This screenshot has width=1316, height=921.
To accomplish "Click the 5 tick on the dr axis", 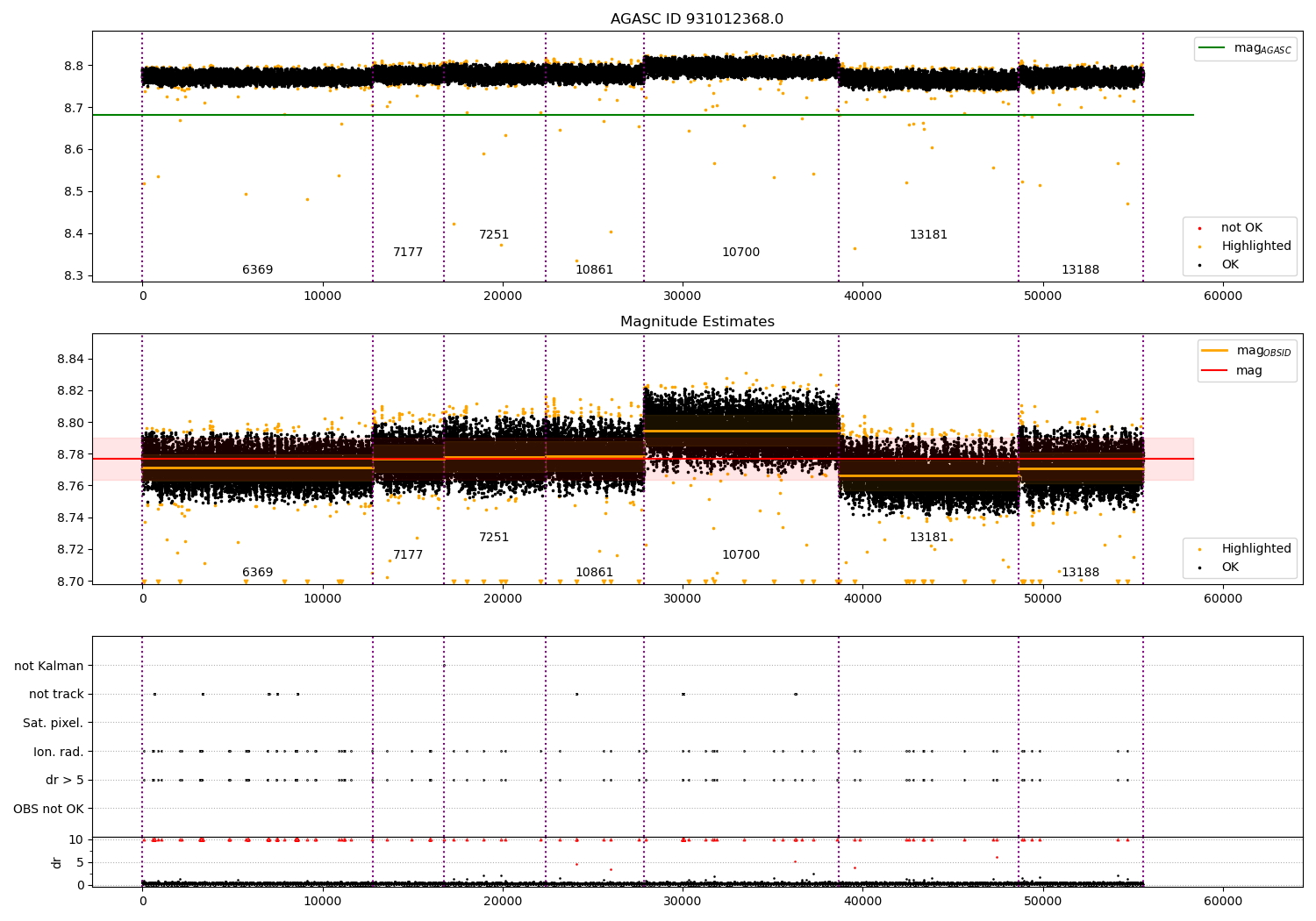I will point(81,863).
